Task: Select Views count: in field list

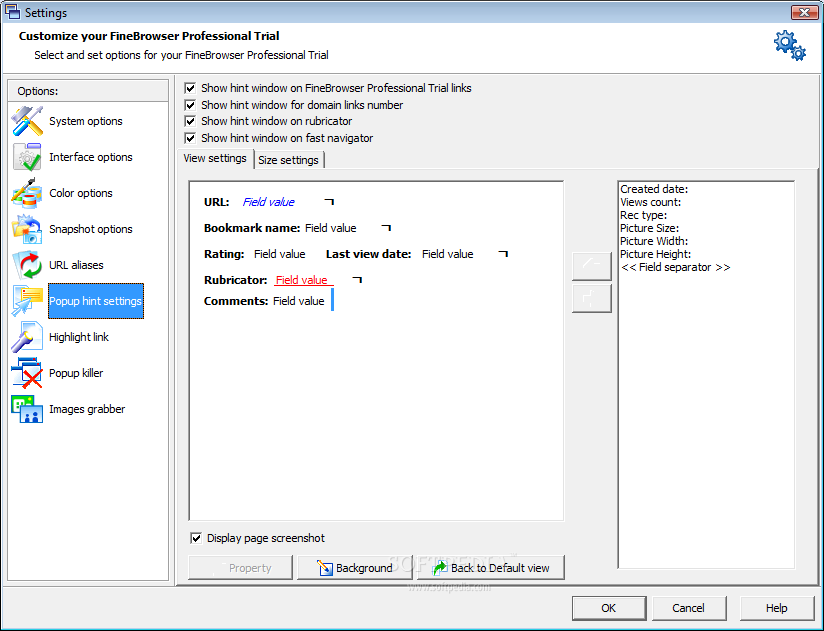Action: coord(650,202)
